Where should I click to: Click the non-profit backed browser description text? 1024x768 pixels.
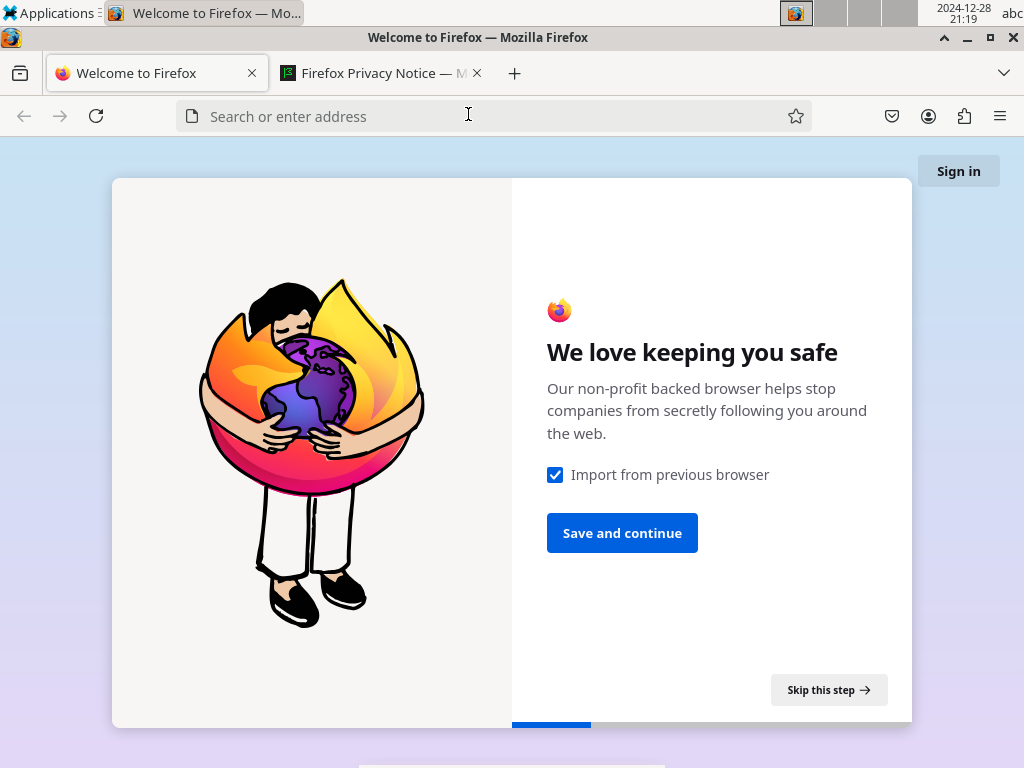(x=707, y=411)
